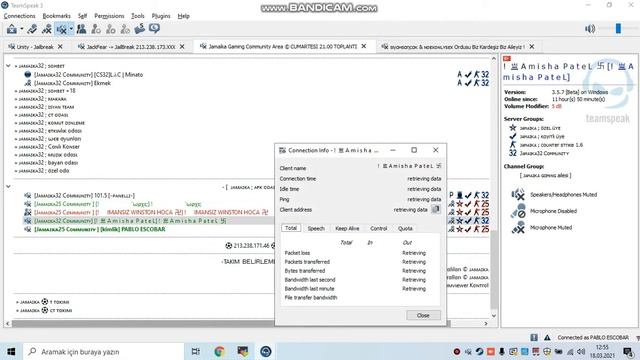Adjust the blue volume slider handle
This screenshot has height=360, width=640.
[x=618, y=28]
